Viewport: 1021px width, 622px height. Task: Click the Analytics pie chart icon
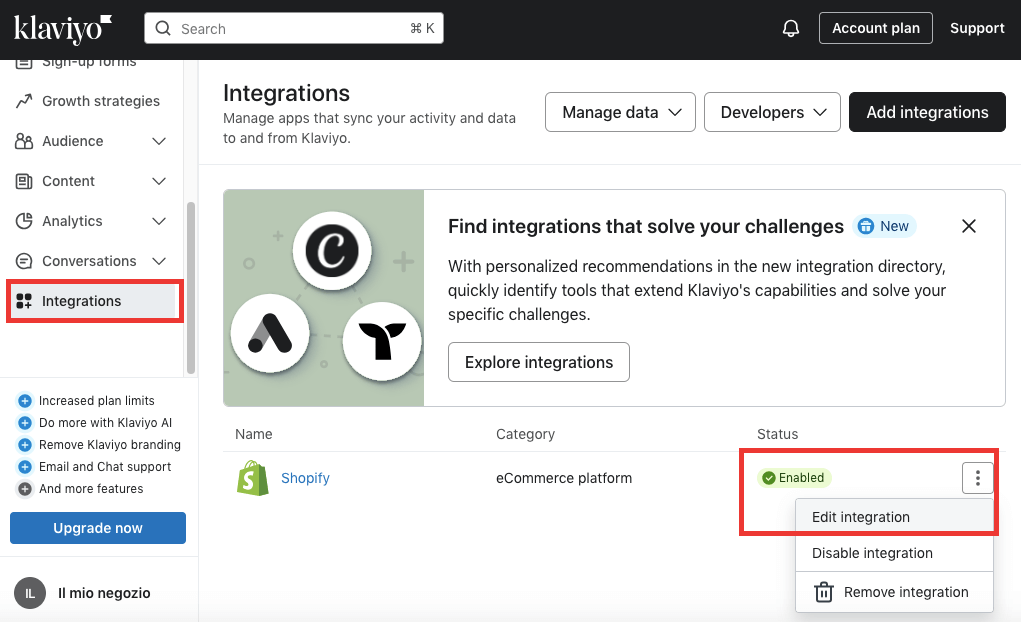pyautogui.click(x=24, y=221)
